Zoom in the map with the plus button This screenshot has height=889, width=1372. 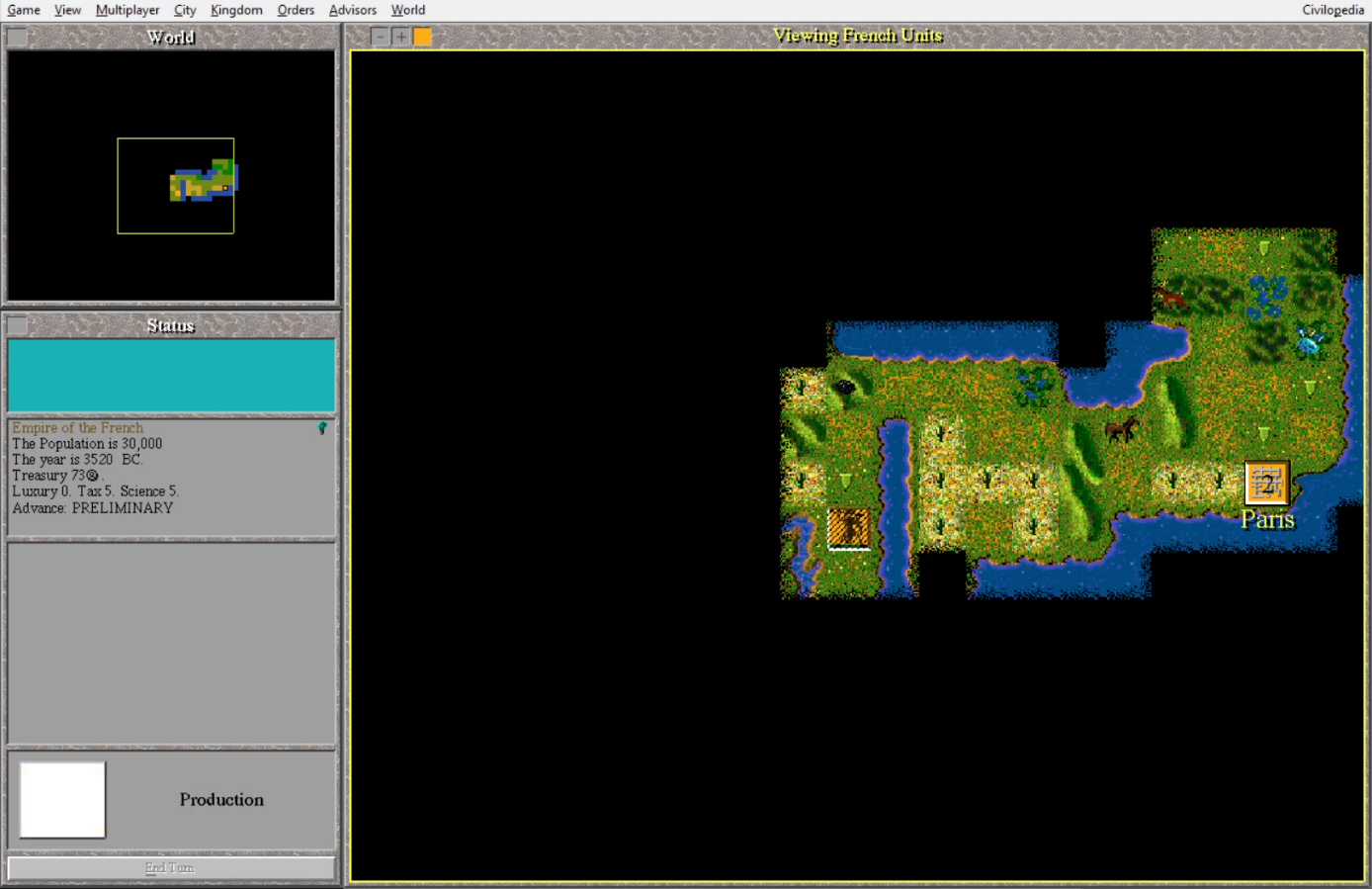[401, 37]
